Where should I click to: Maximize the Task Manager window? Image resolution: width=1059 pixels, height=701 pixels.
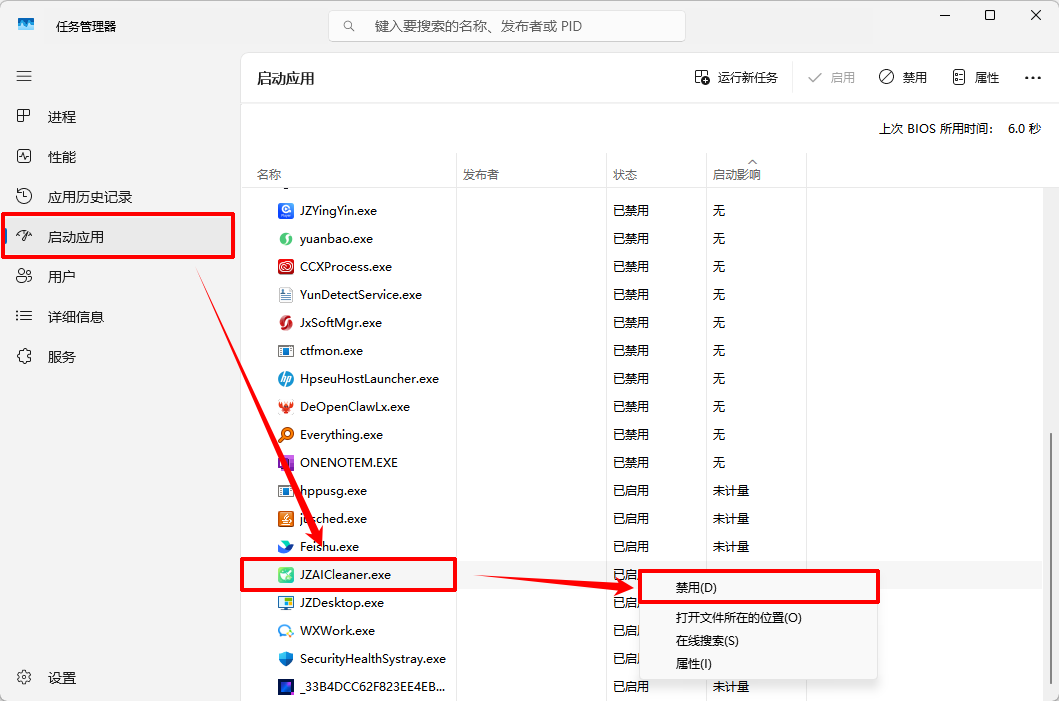click(x=989, y=16)
